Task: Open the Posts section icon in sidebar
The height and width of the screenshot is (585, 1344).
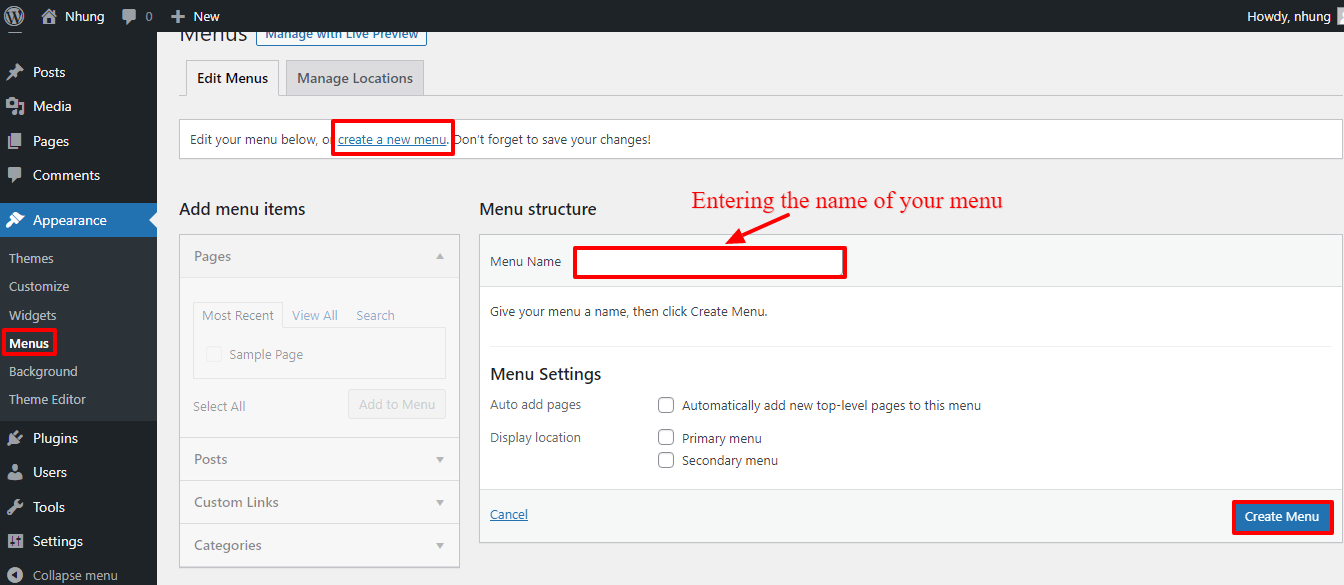Action: pyautogui.click(x=16, y=71)
